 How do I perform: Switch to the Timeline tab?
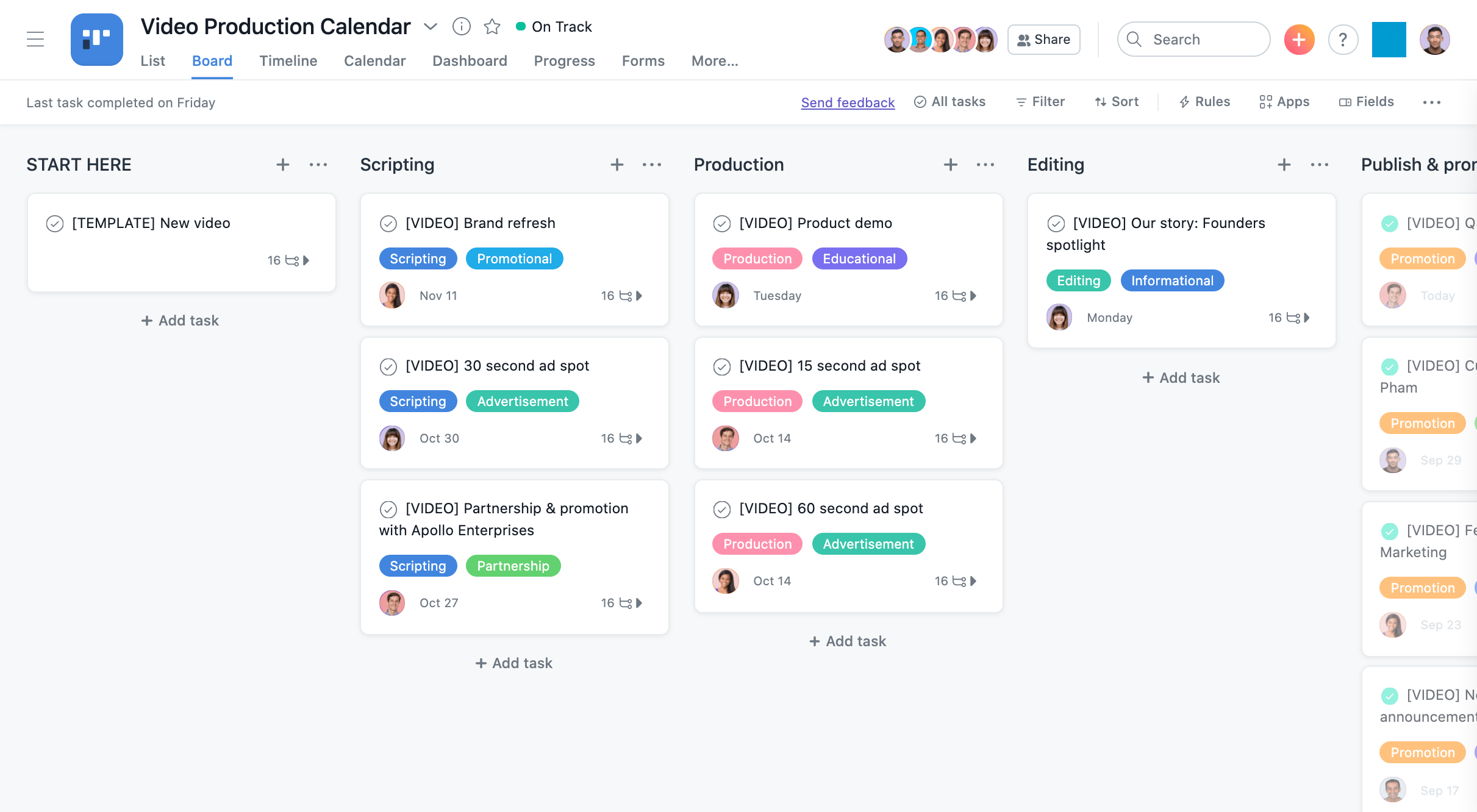(288, 61)
